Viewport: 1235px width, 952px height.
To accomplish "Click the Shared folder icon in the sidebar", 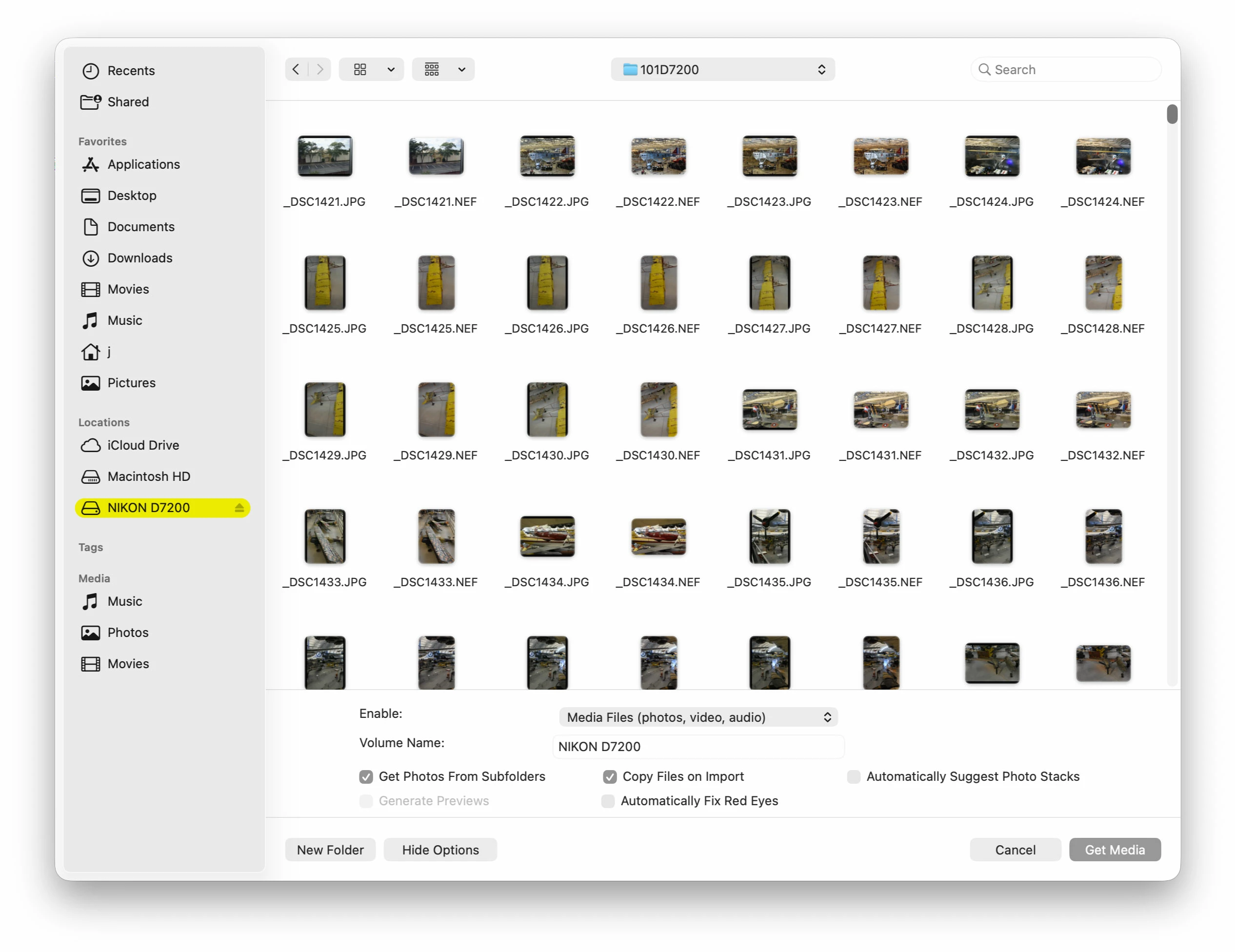I will click(x=90, y=102).
